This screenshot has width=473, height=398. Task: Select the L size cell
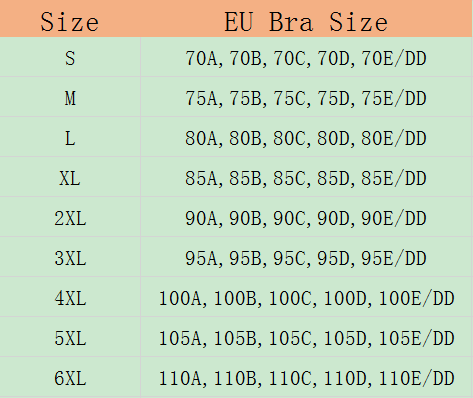(x=70, y=137)
